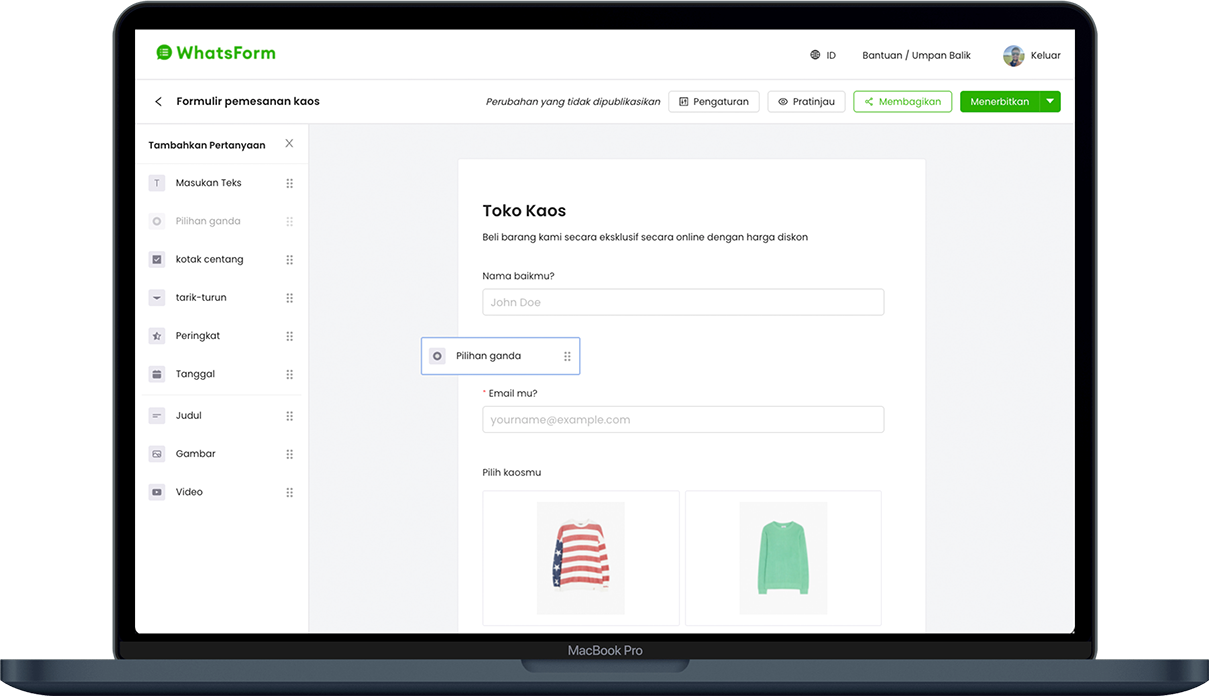
Task: Add a Judul element from sidebar
Action: click(x=189, y=416)
